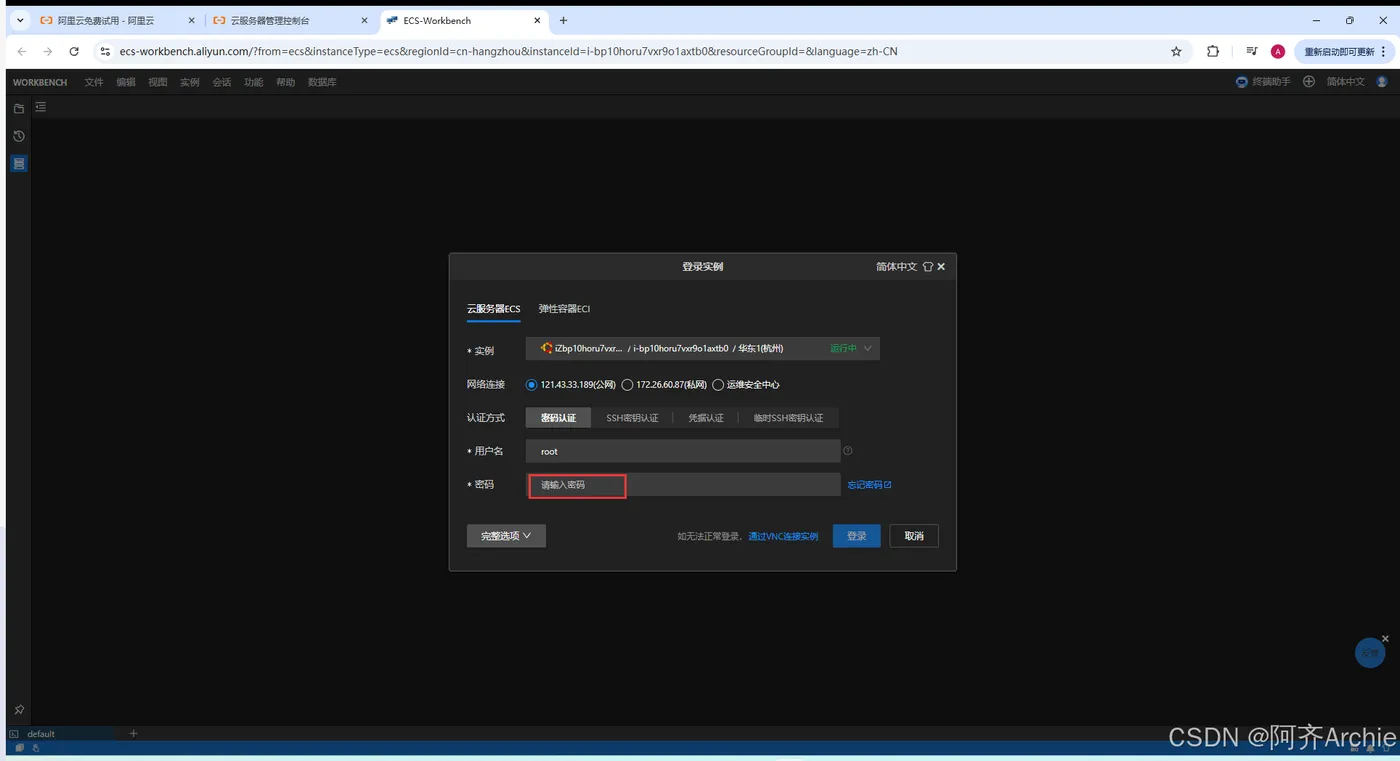This screenshot has width=1400, height=761.
Task: Switch to the 云服务器ECS tab
Action: coord(494,309)
